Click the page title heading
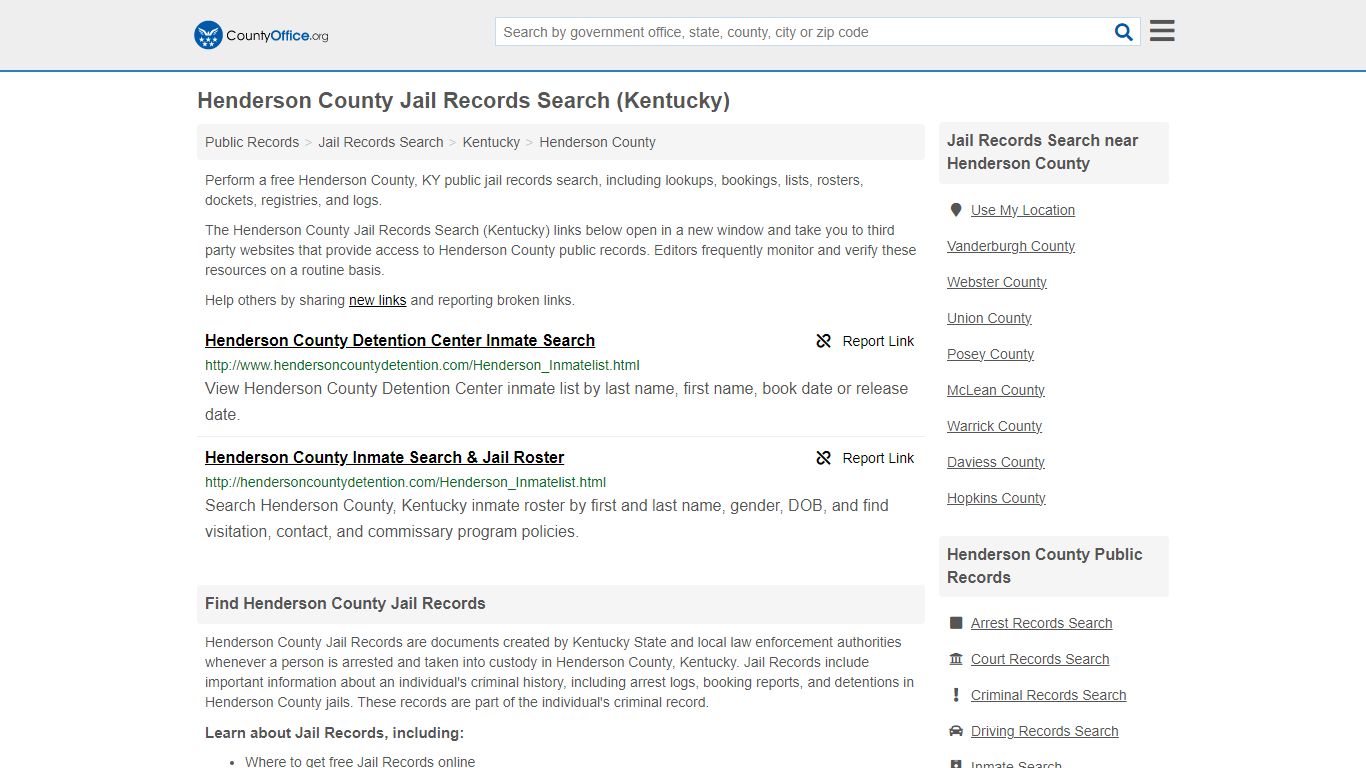 (x=463, y=101)
